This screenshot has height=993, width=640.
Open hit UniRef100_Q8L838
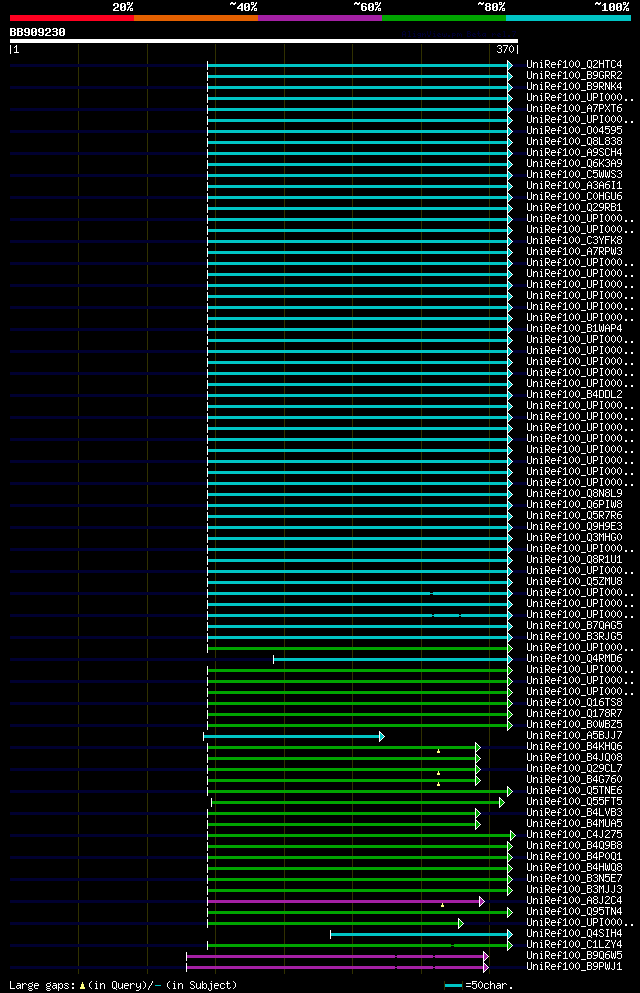coord(574,141)
